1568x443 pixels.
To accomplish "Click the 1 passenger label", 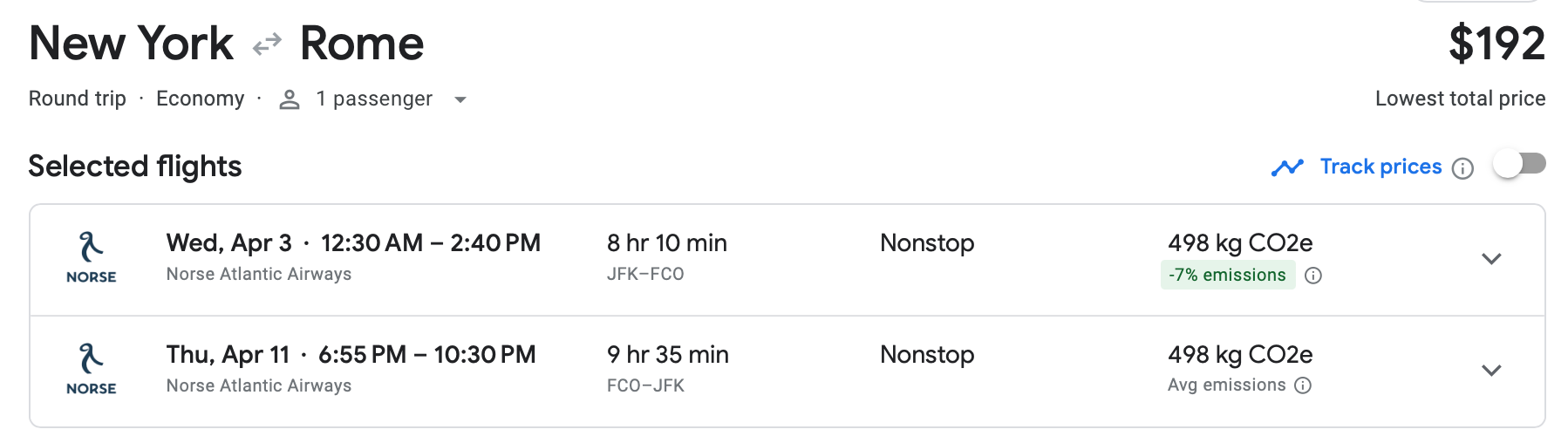I will tap(374, 99).
